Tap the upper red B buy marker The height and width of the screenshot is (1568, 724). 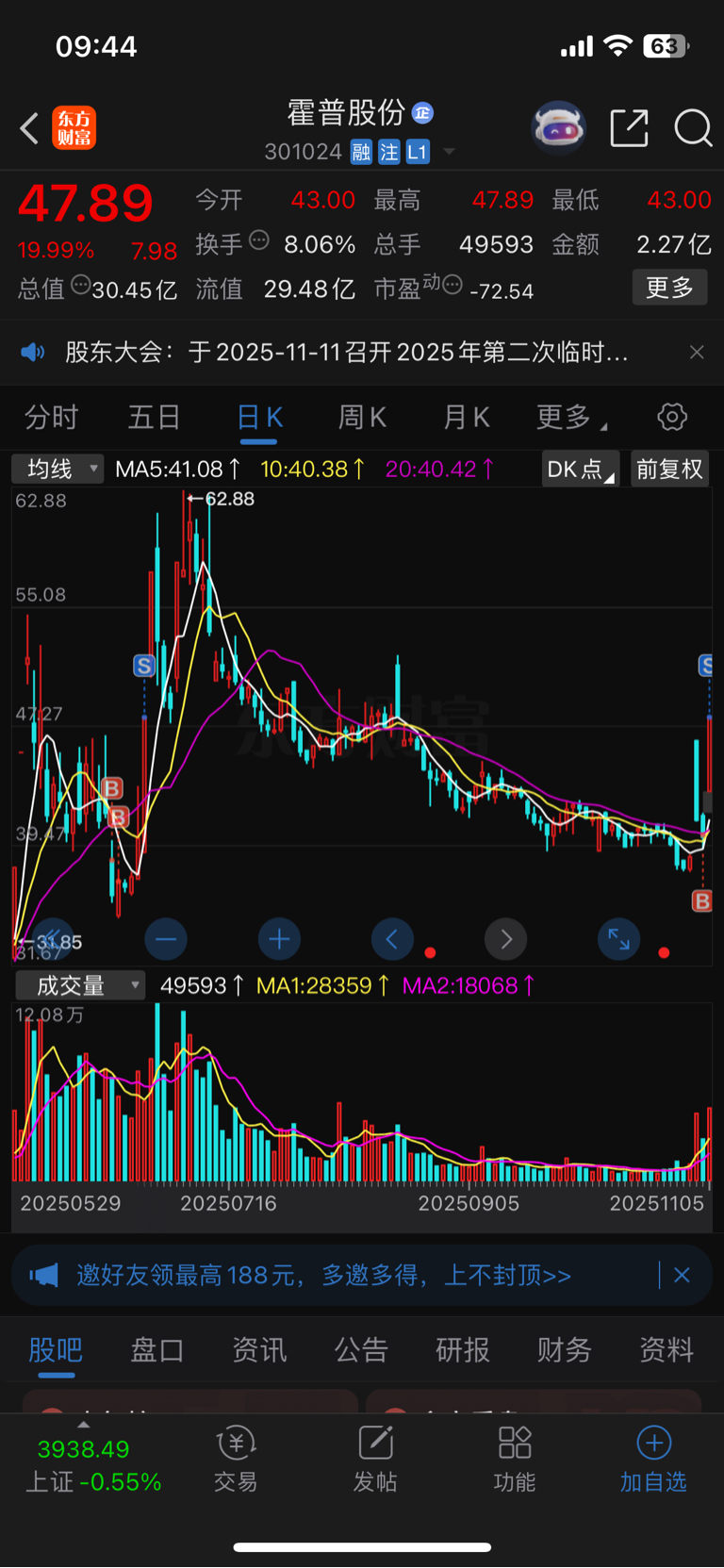(x=112, y=788)
